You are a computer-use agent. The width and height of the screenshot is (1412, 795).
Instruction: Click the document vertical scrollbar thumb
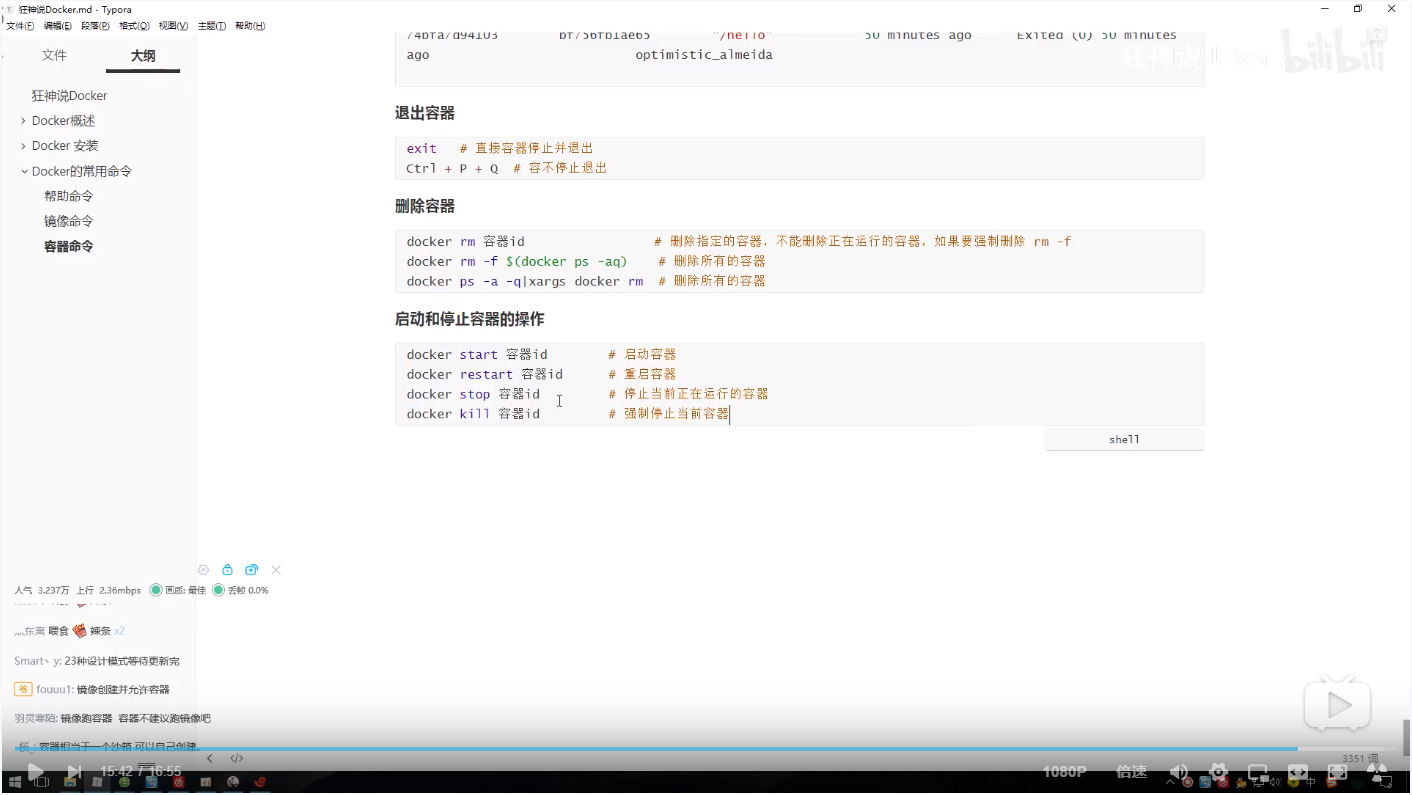tap(1405, 738)
